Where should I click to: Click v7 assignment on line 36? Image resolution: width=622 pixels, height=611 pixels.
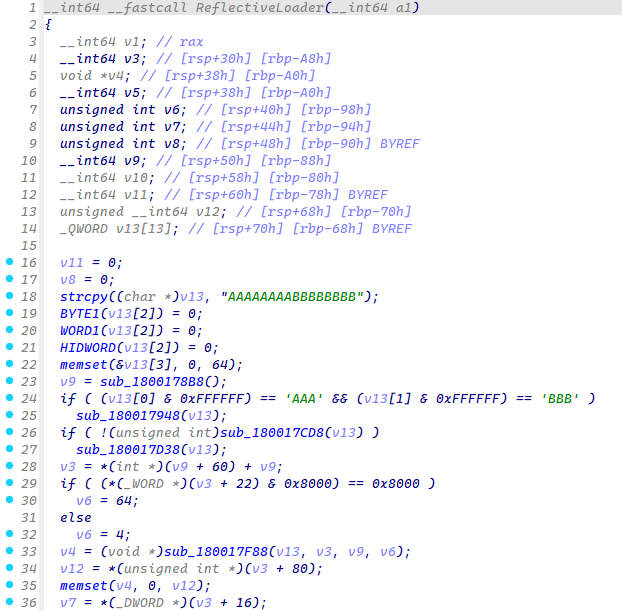click(163, 603)
